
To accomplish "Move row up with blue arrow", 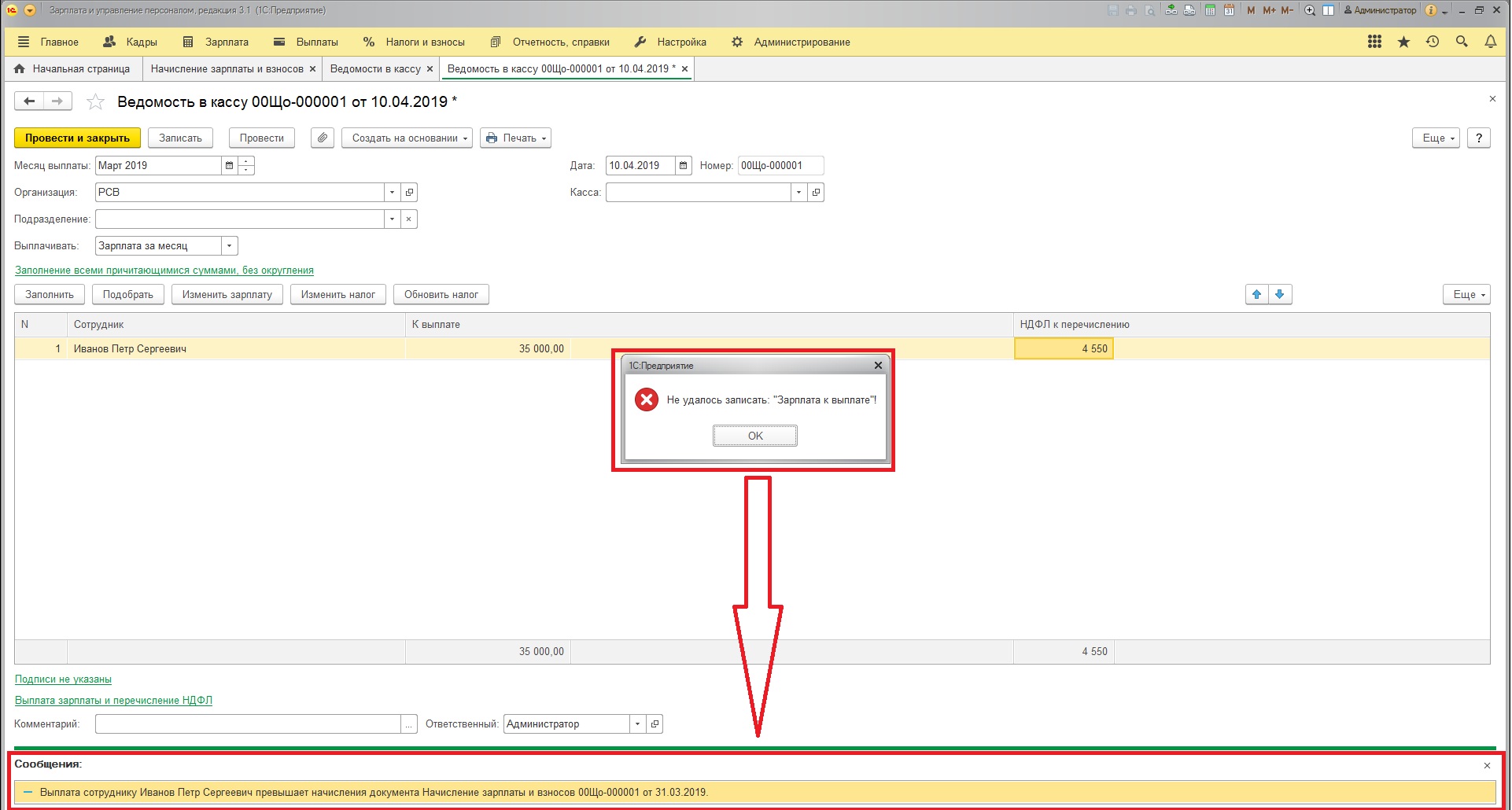I will coord(1257,294).
